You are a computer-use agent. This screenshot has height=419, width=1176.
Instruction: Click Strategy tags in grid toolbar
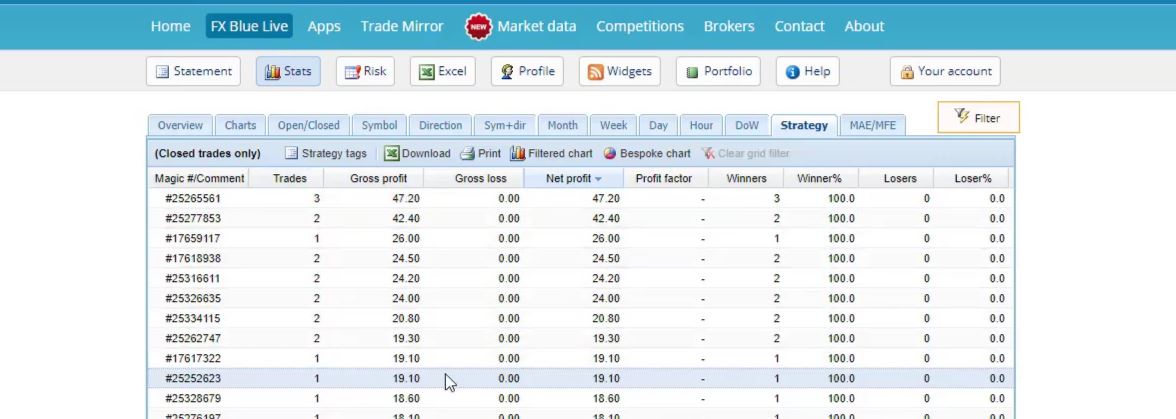pyautogui.click(x=325, y=154)
